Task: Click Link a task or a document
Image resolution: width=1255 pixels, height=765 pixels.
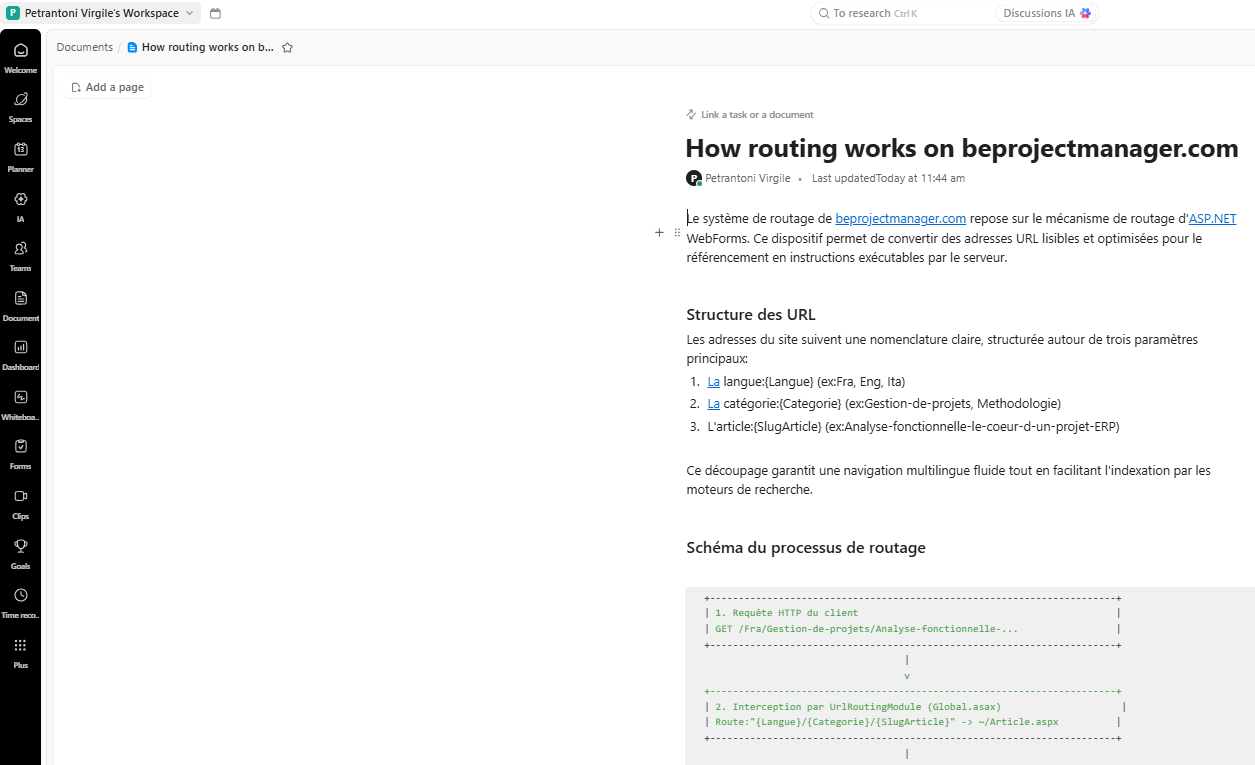Action: pos(757,114)
